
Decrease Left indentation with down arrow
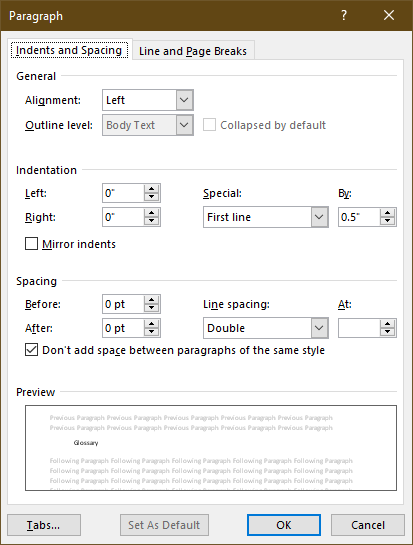click(152, 197)
